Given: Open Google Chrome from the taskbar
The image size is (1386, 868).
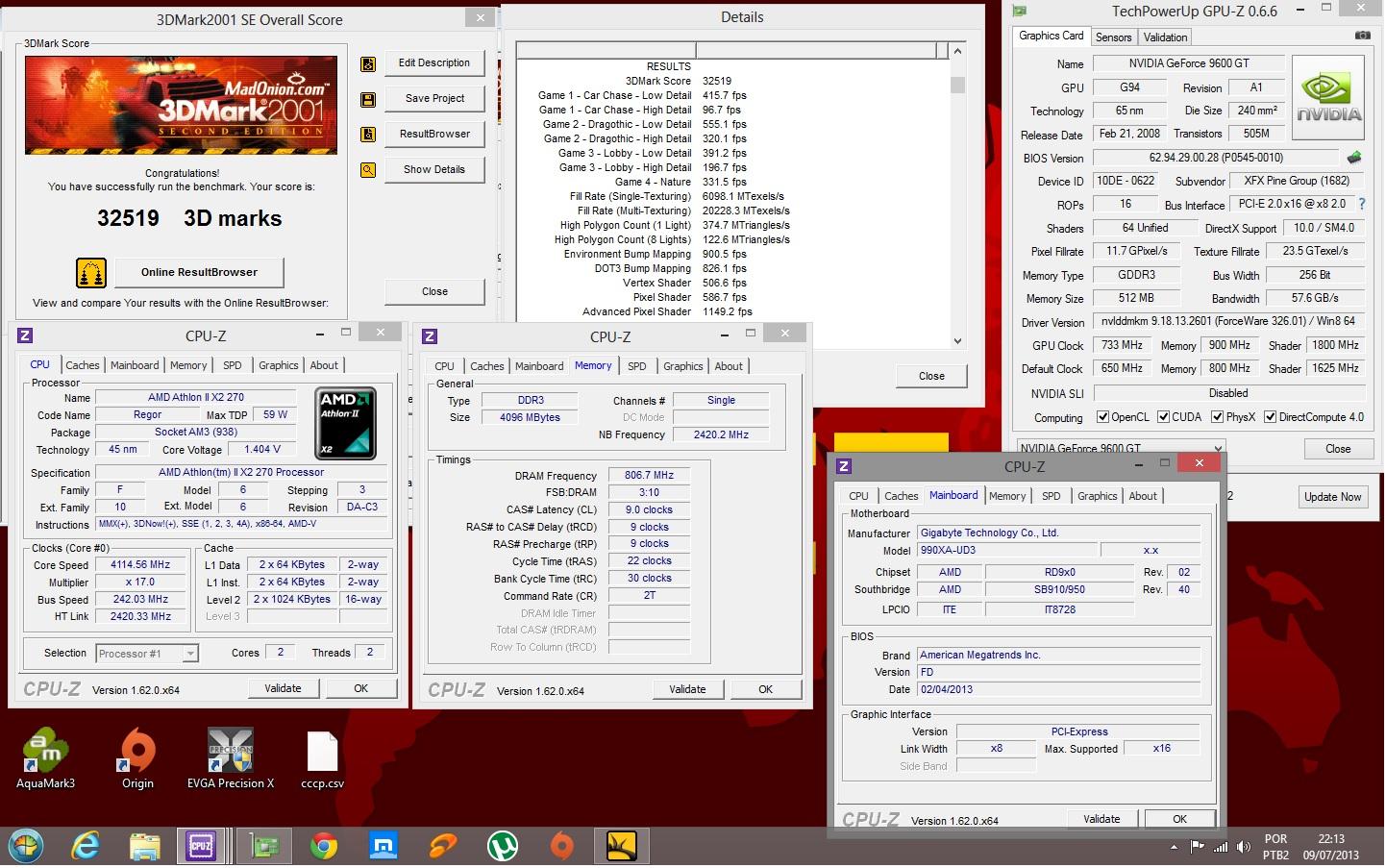Looking at the screenshot, I should pyautogui.click(x=324, y=847).
